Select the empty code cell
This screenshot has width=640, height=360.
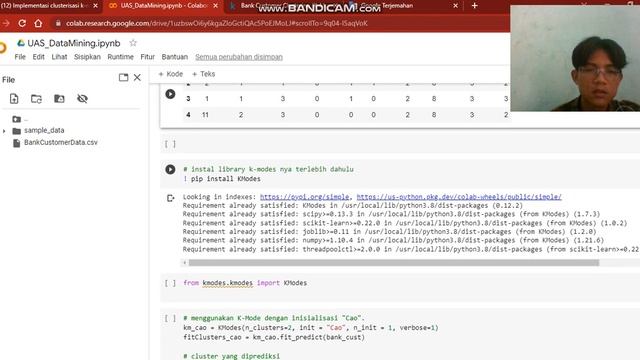(400, 144)
